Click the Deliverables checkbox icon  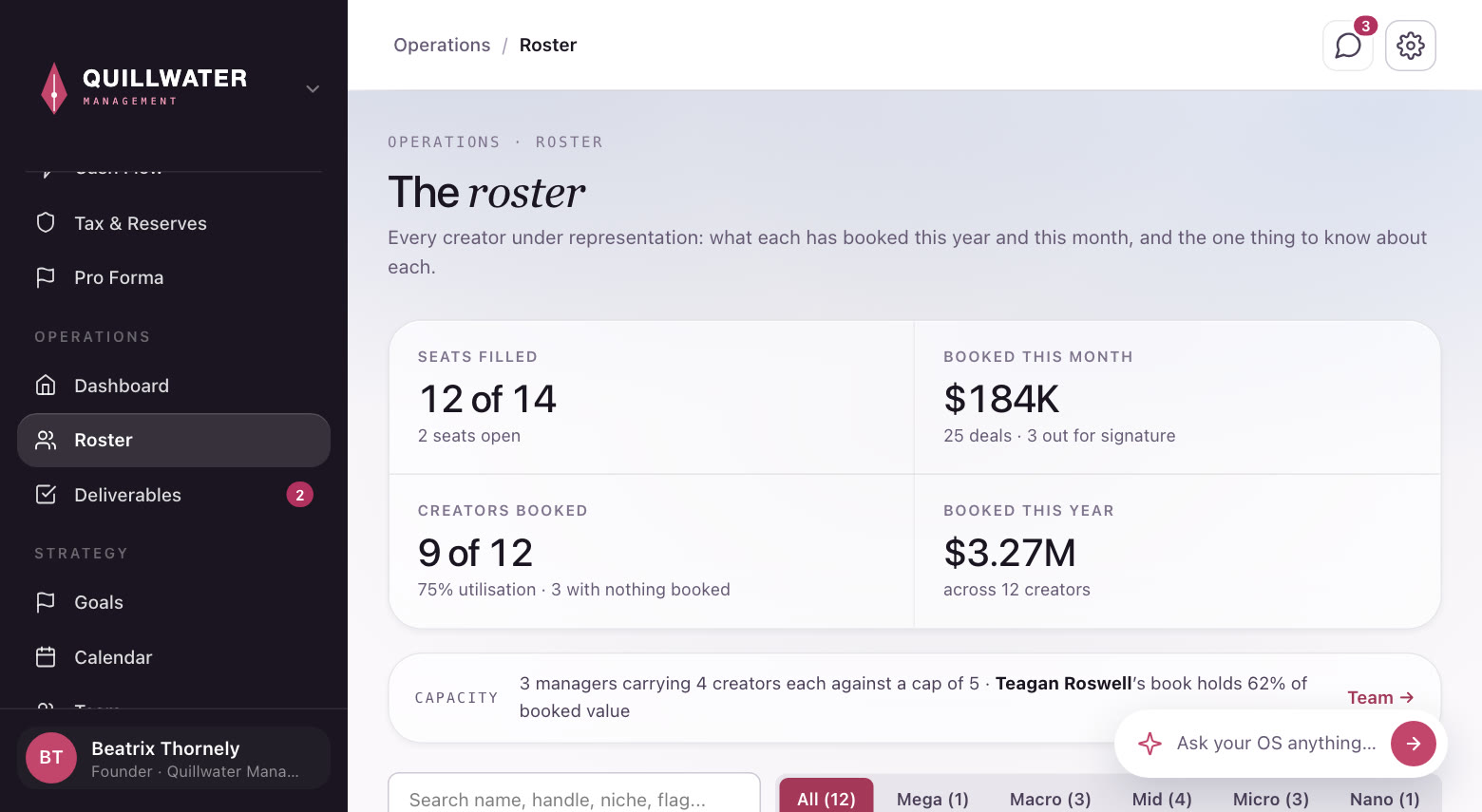46,495
